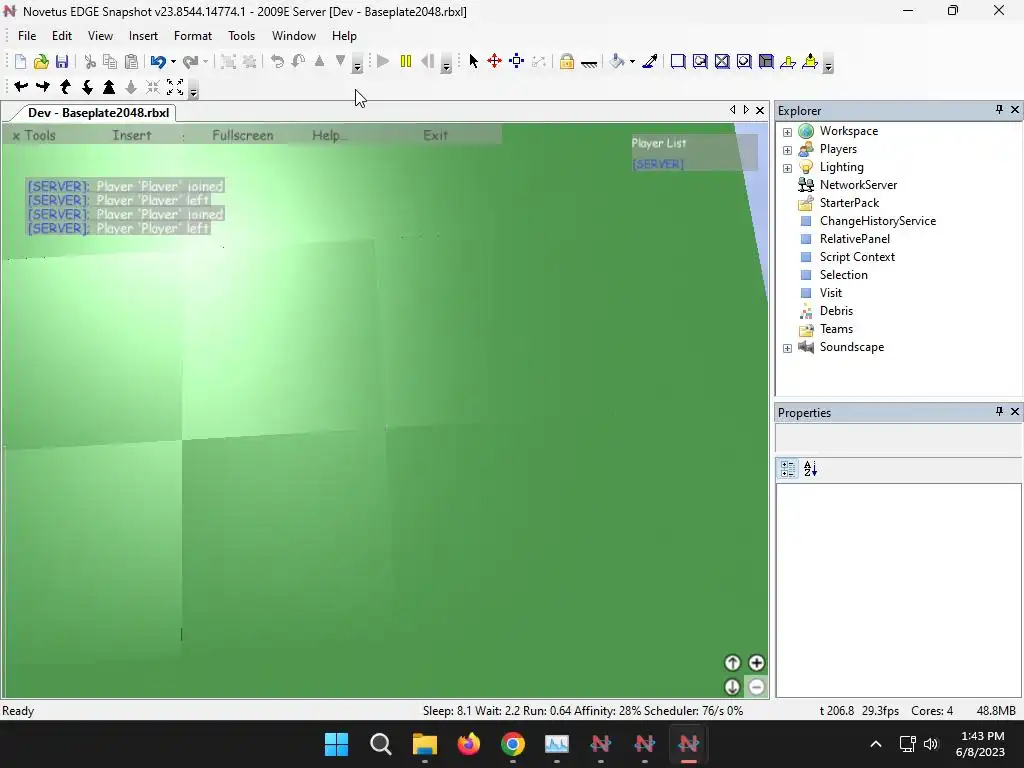Expand the Soundscape node
Viewport: 1024px width, 768px height.
pyautogui.click(x=788, y=348)
